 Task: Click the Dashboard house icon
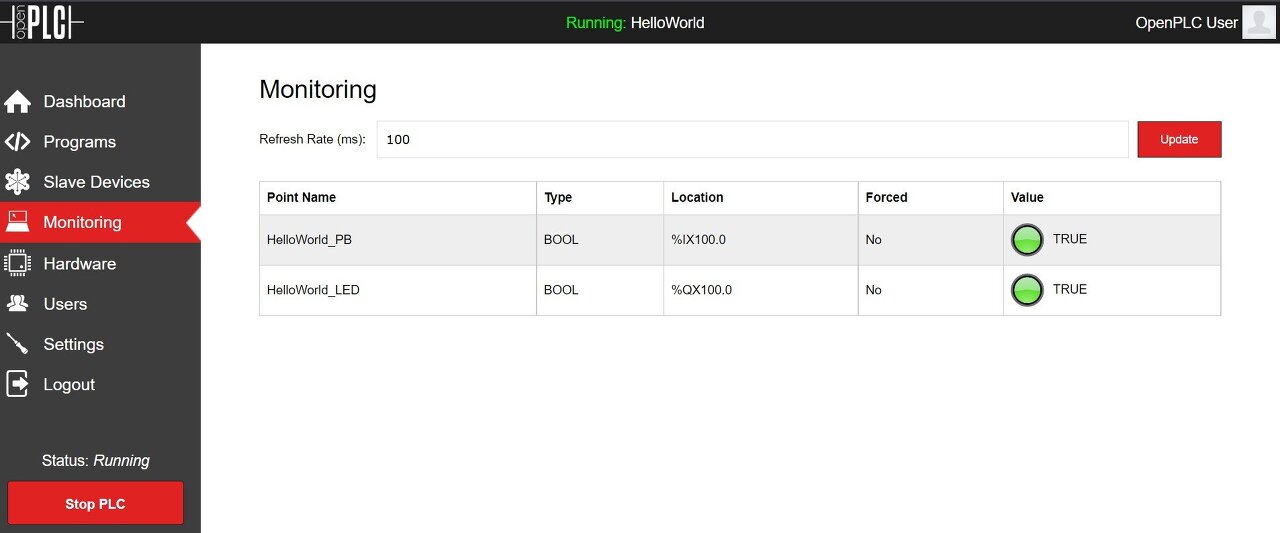pyautogui.click(x=17, y=102)
